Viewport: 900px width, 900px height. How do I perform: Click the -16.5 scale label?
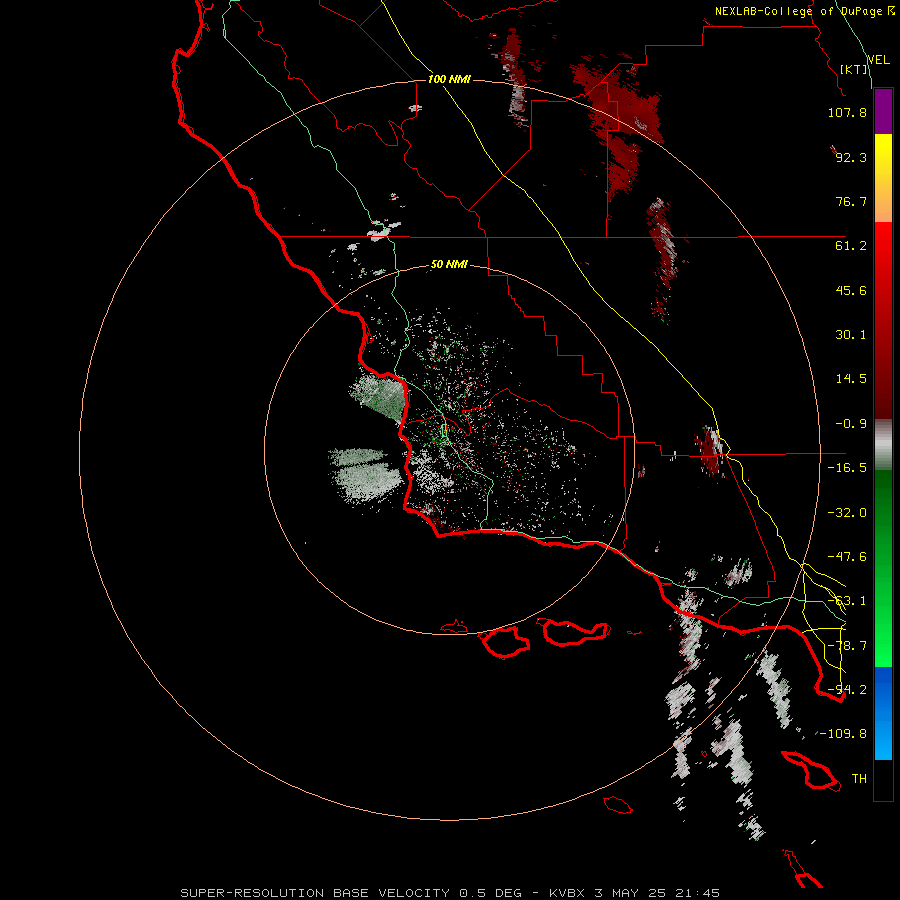(x=847, y=468)
